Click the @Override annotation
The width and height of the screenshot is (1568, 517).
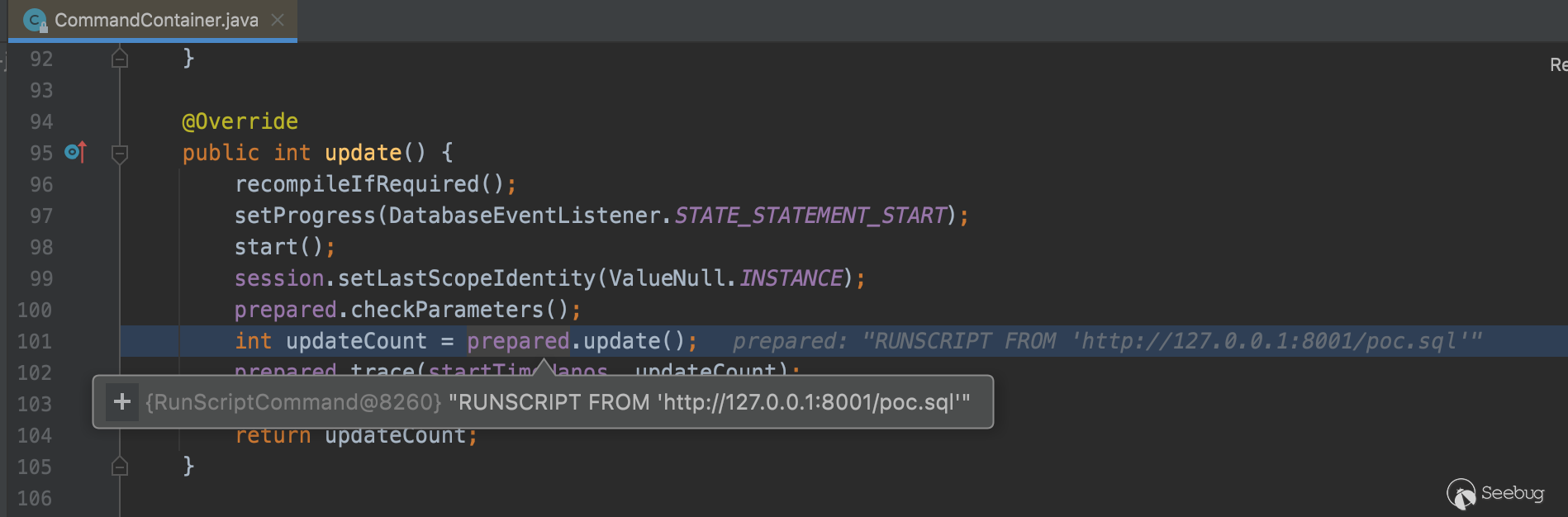[240, 121]
